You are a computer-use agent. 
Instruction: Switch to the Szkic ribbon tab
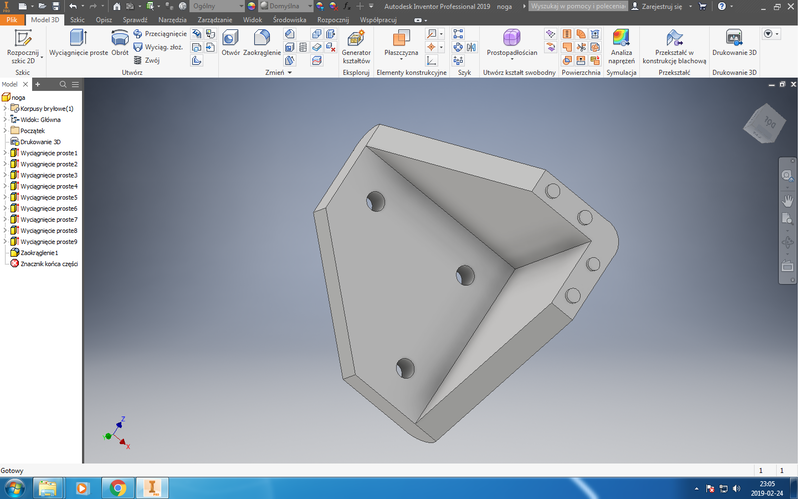(78, 19)
